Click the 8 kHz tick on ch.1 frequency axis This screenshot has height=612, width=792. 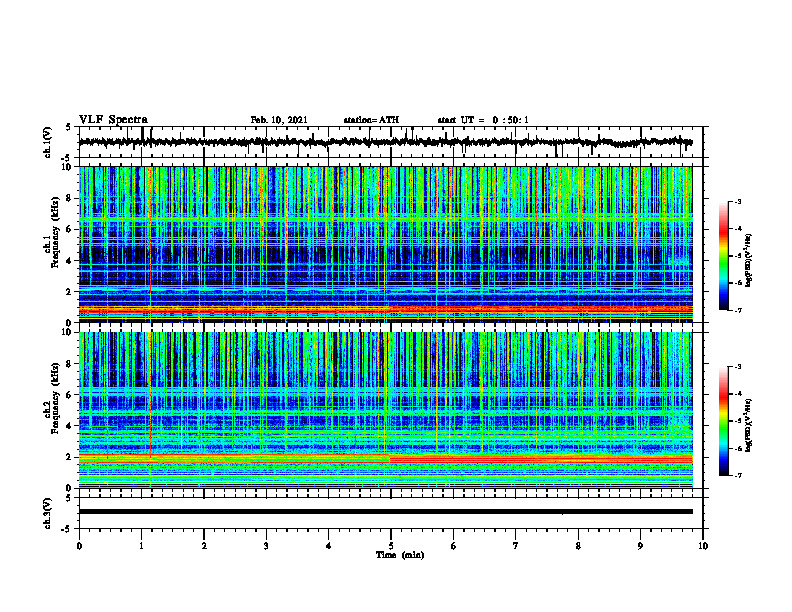(x=70, y=198)
